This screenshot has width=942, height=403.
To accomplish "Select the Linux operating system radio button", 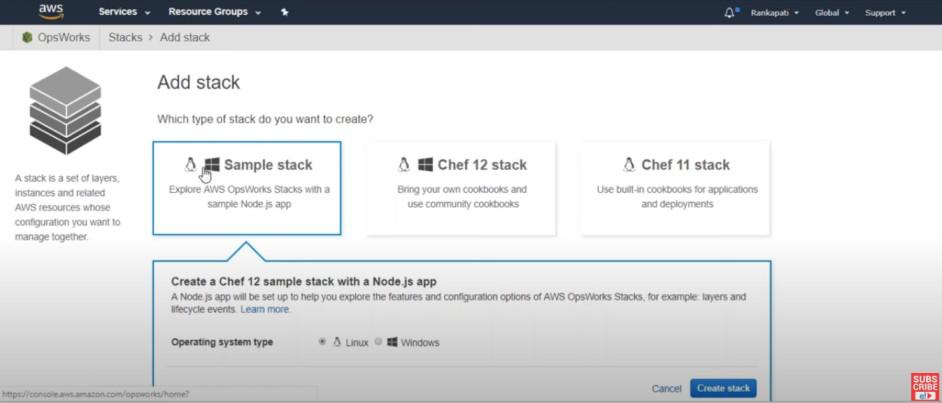I will click(322, 342).
